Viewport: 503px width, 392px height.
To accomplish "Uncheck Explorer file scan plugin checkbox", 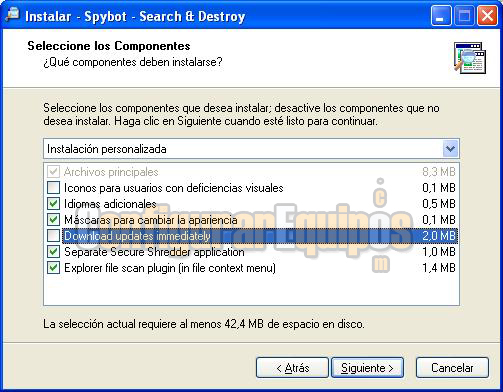I will [53, 268].
